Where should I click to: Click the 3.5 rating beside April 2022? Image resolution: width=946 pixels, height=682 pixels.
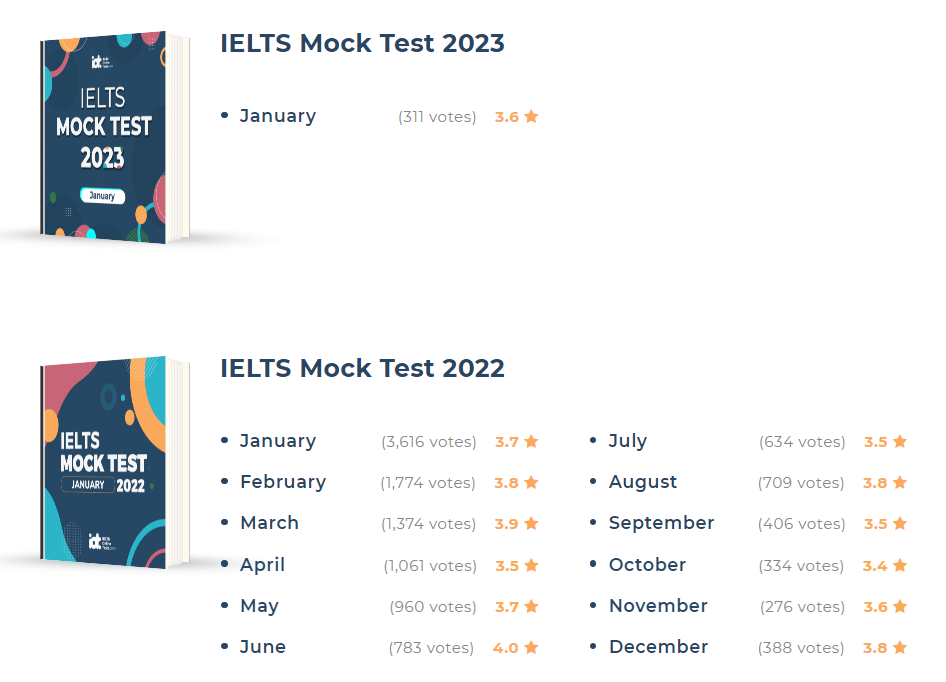click(507, 566)
